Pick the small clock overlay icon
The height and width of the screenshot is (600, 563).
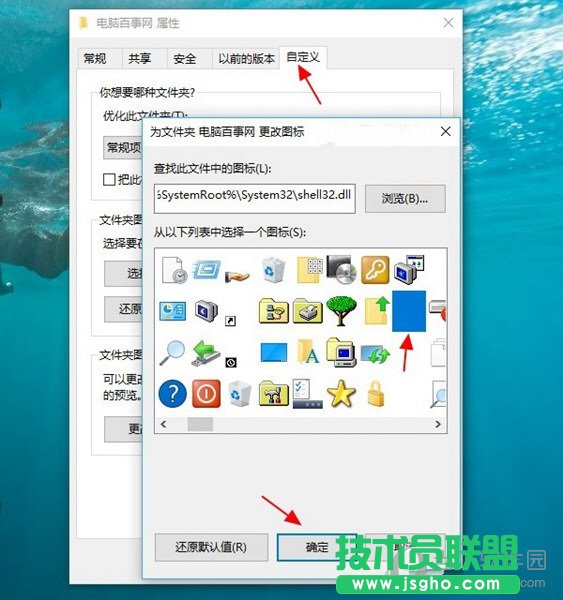(x=231, y=362)
